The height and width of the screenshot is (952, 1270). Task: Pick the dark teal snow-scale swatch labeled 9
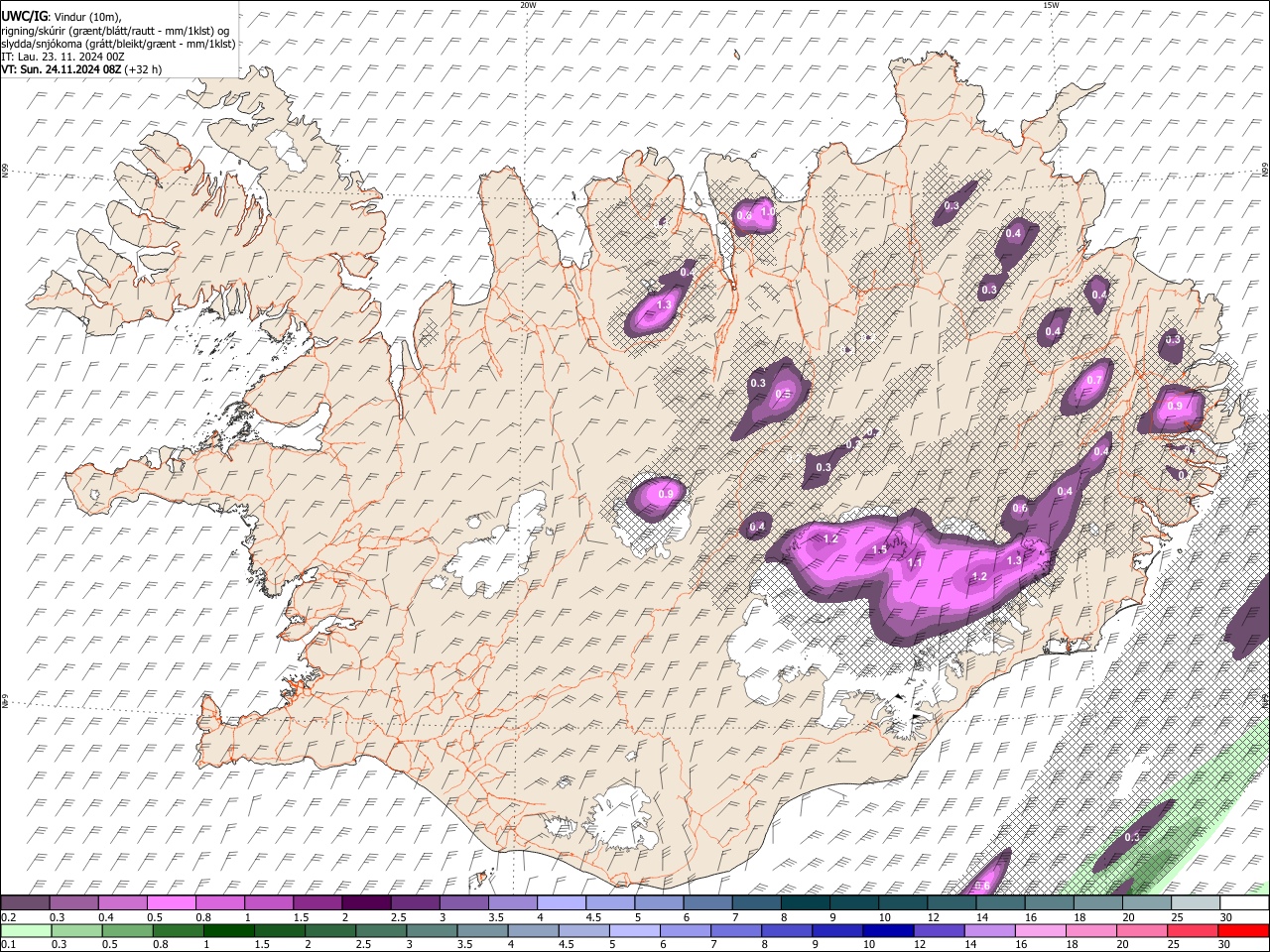854,903
